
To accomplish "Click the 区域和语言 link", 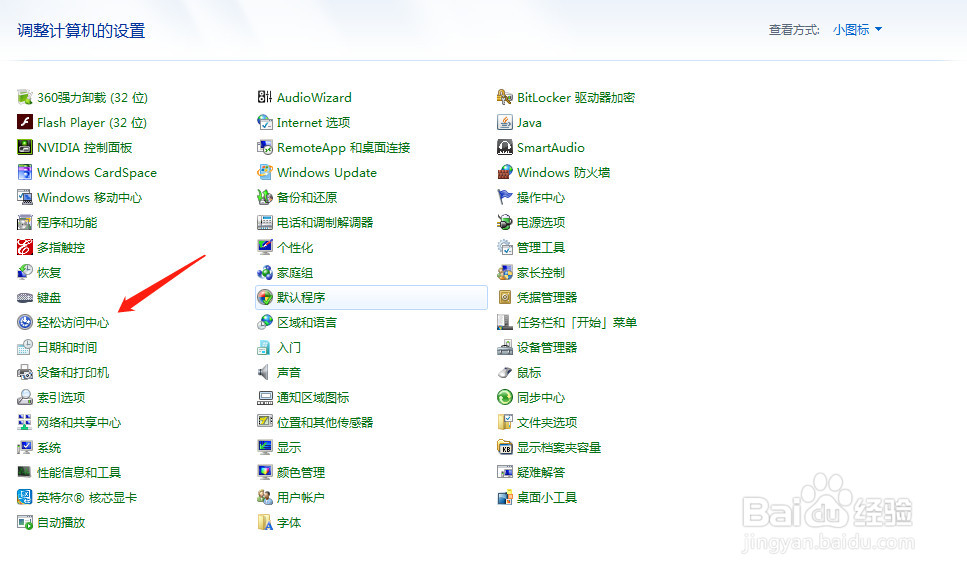I will (307, 323).
